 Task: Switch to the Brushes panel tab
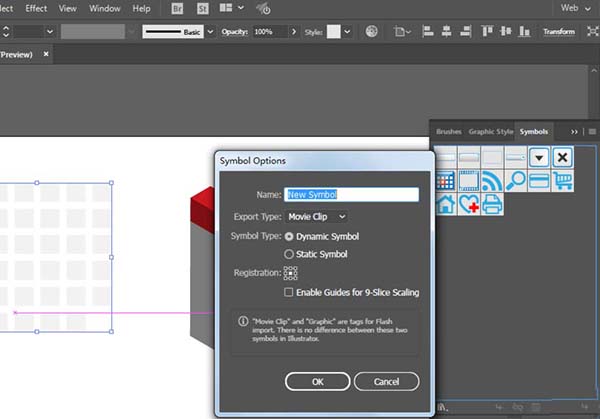[x=449, y=131]
